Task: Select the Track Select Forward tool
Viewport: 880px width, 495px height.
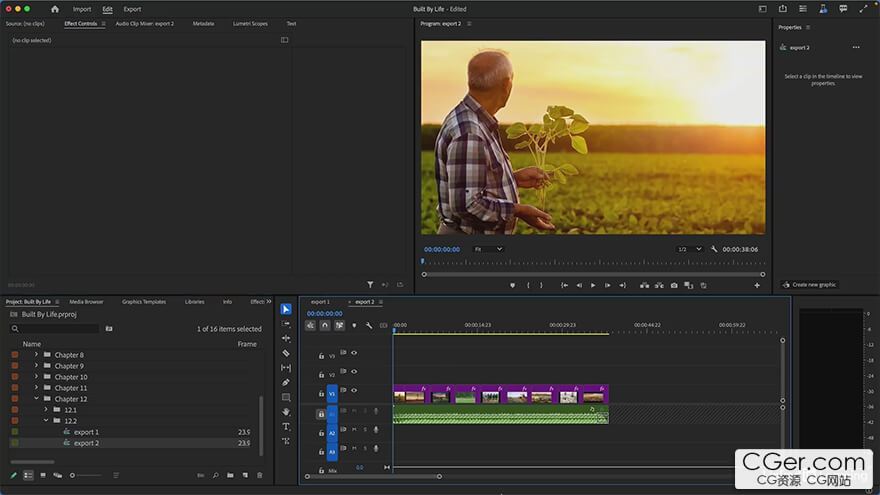Action: point(286,324)
